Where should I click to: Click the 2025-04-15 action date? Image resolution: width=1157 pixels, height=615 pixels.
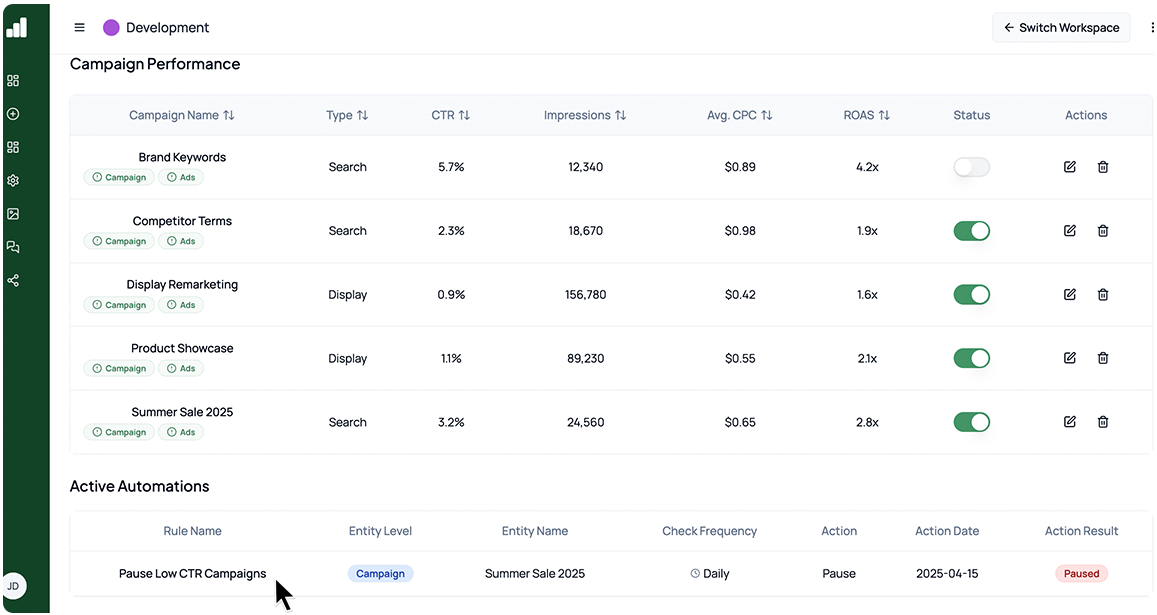[x=947, y=574]
